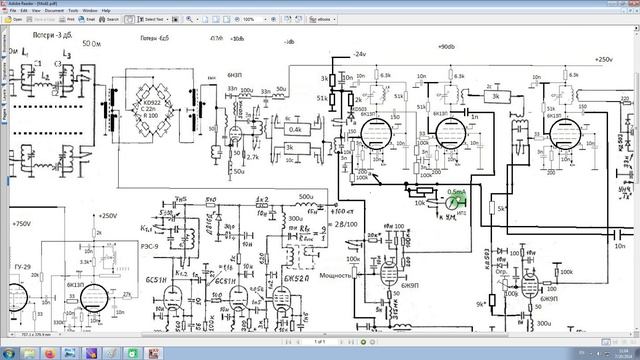Click the Save a Copy toolbar button
This screenshot has width=640, height=360.
click(x=40, y=19)
